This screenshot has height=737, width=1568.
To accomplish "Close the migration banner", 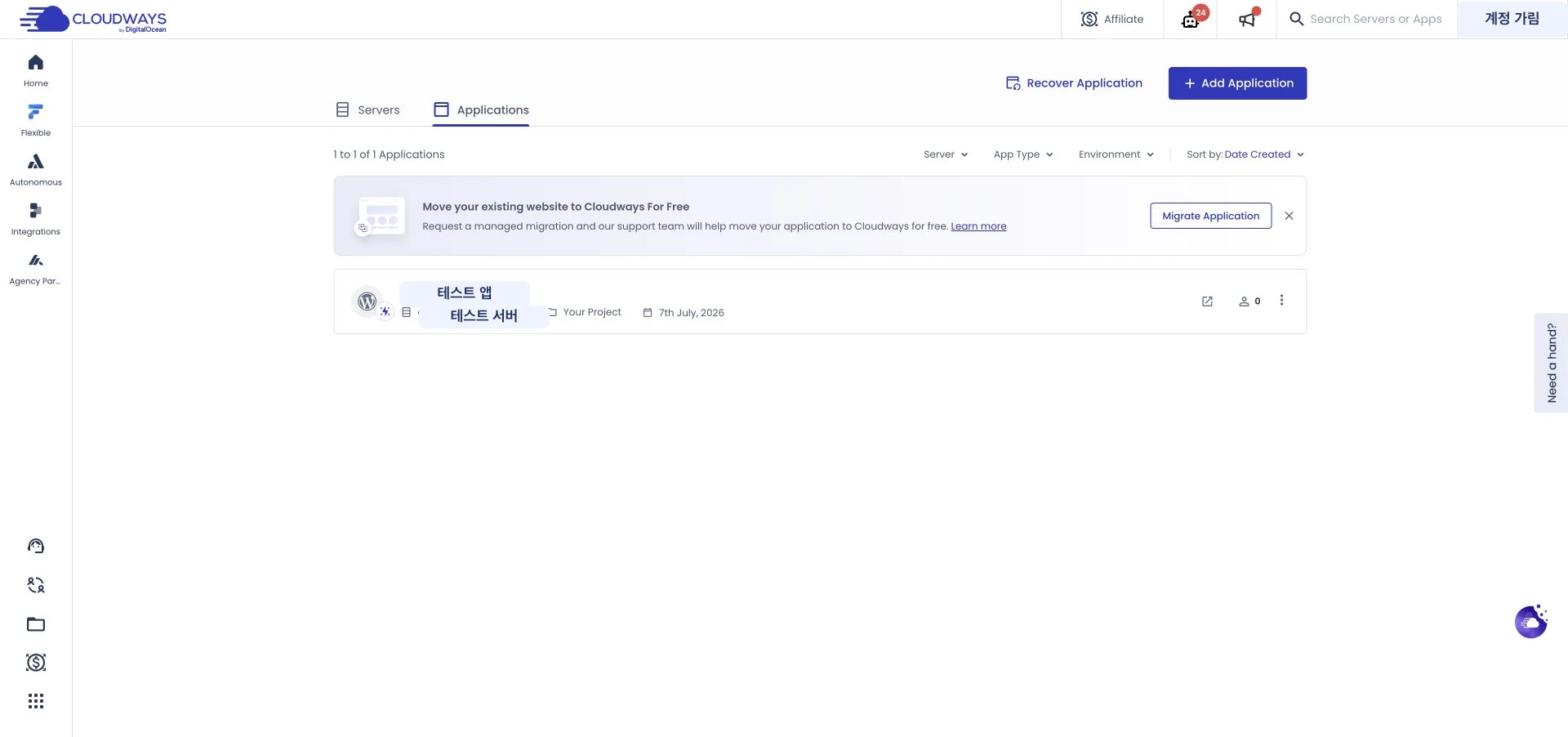I will (1289, 216).
